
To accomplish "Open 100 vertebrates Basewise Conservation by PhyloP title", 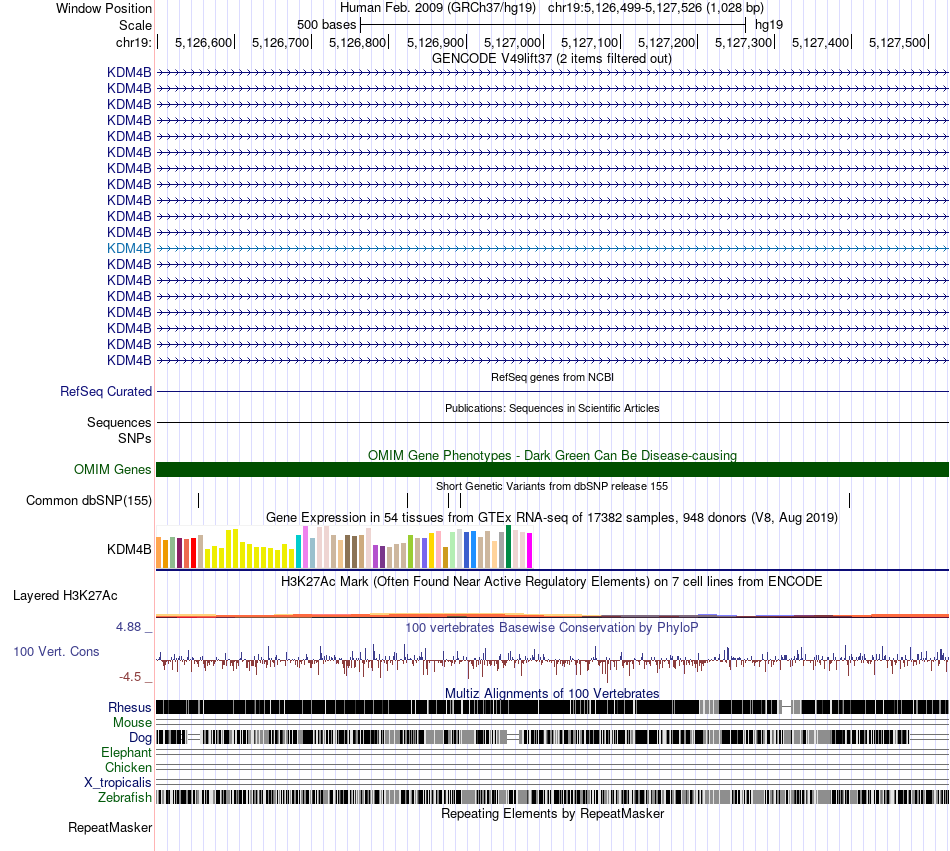I will point(552,627).
